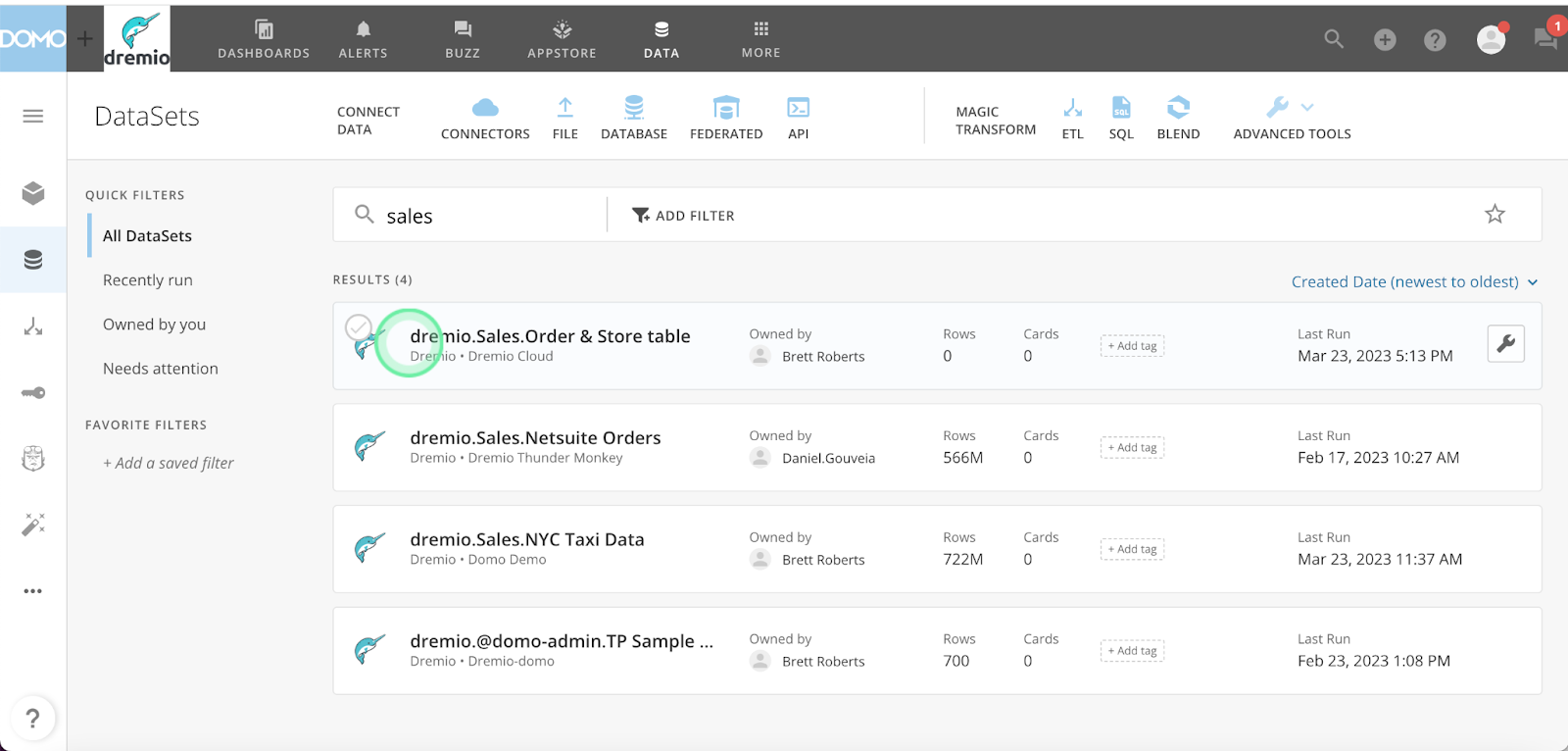1568x751 pixels.
Task: Click the add plus circle icon in header
Action: (1385, 39)
